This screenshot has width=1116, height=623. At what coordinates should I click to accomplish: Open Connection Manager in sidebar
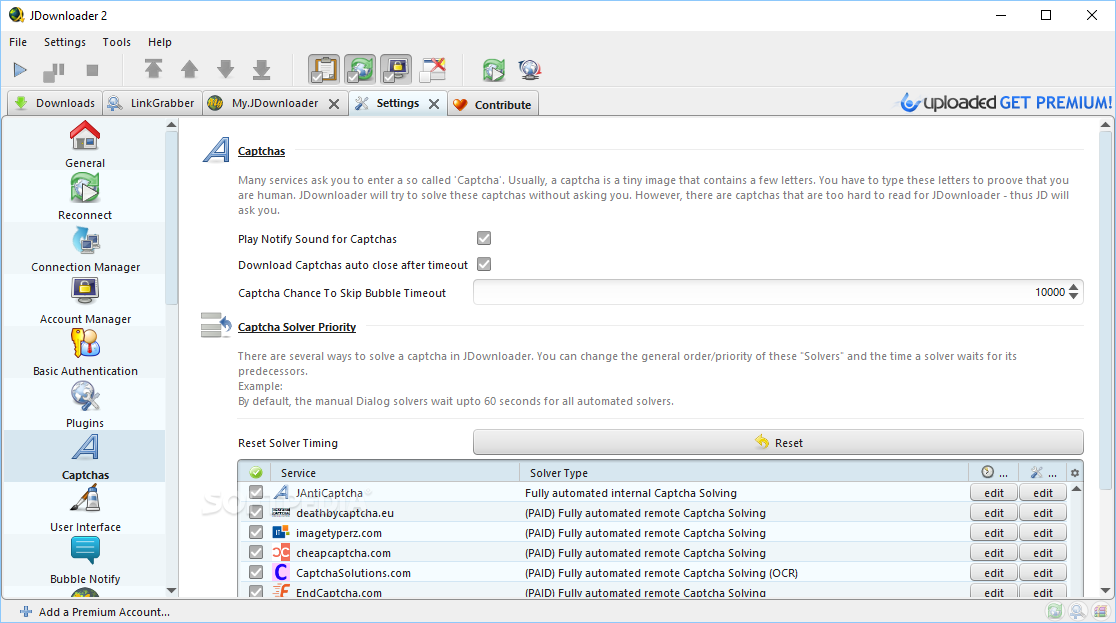click(85, 248)
